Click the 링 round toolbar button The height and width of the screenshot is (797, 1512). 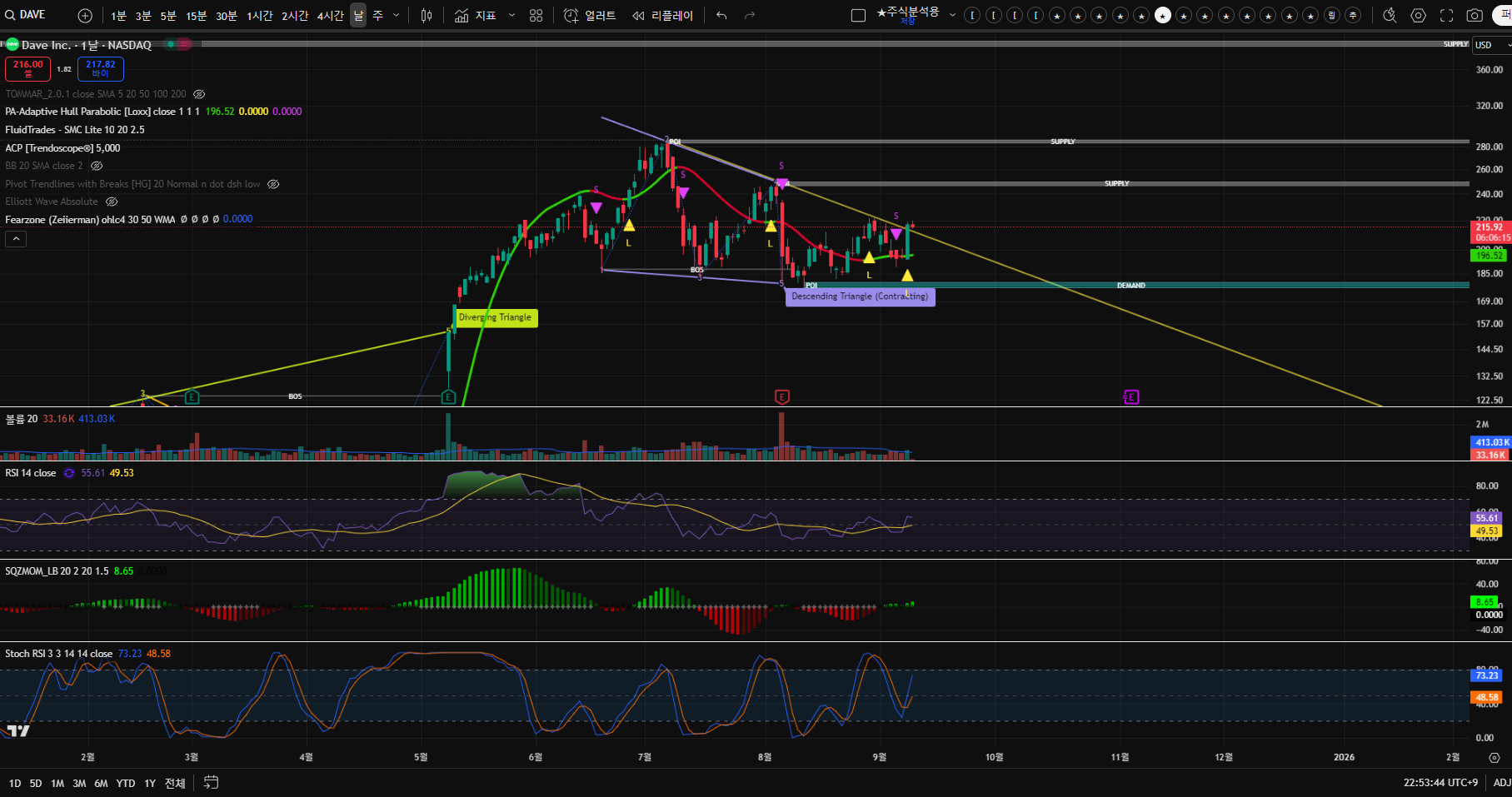(x=1331, y=15)
